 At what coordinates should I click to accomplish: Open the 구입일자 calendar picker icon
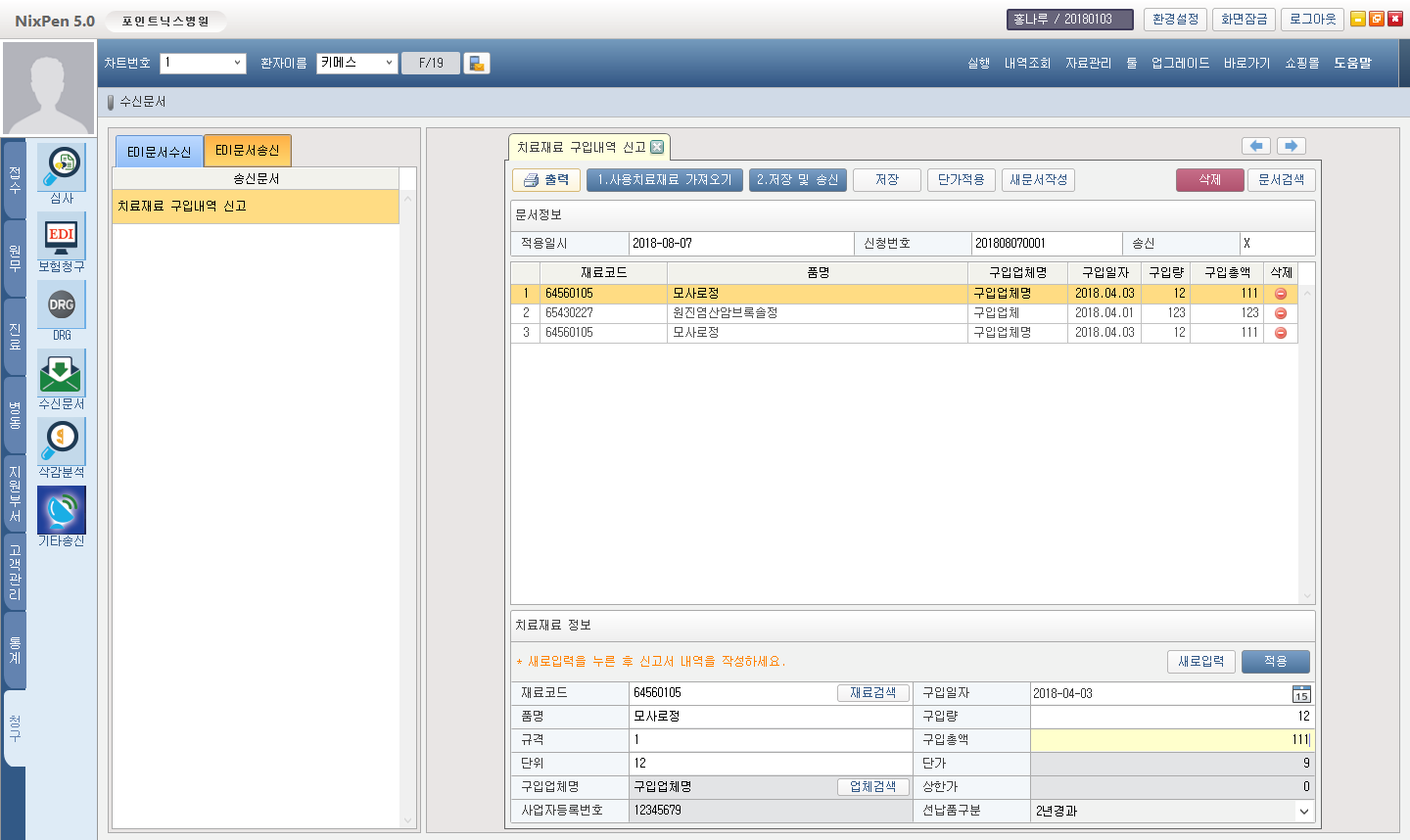[1300, 694]
